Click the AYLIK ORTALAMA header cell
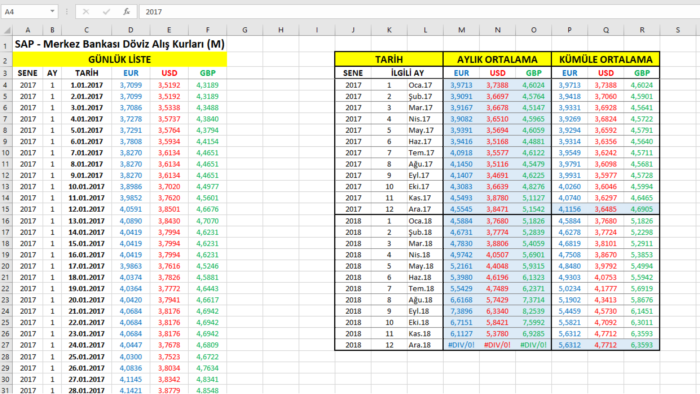Screen dimensions: 700x394 click(x=497, y=59)
